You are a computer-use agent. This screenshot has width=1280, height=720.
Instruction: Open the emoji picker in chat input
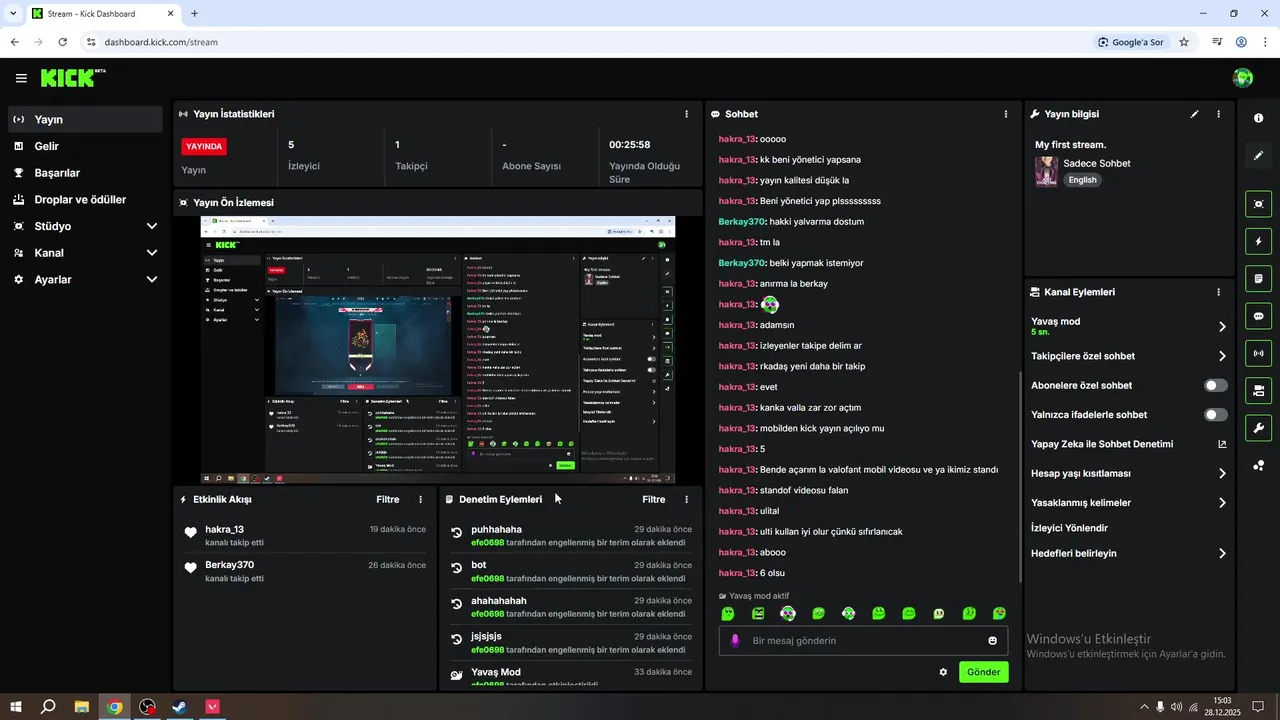(x=992, y=641)
